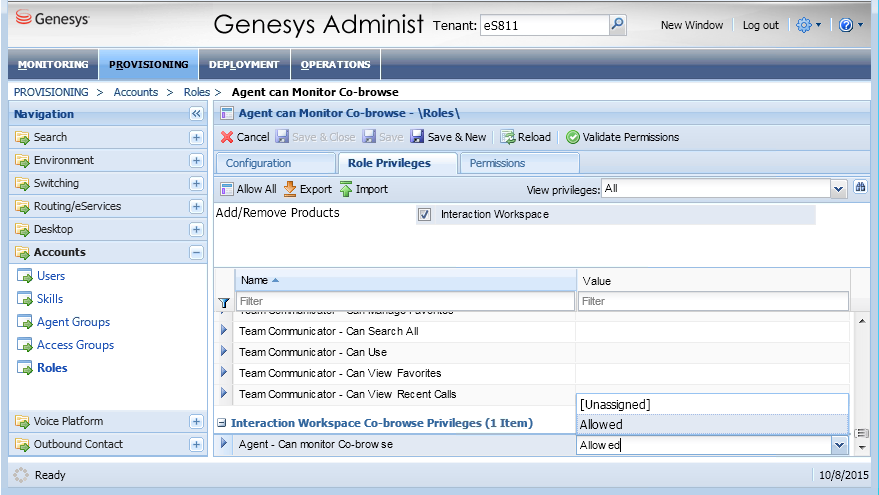Image resolution: width=879 pixels, height=495 pixels.
Task: Open the View privileges dropdown
Action: [x=838, y=189]
